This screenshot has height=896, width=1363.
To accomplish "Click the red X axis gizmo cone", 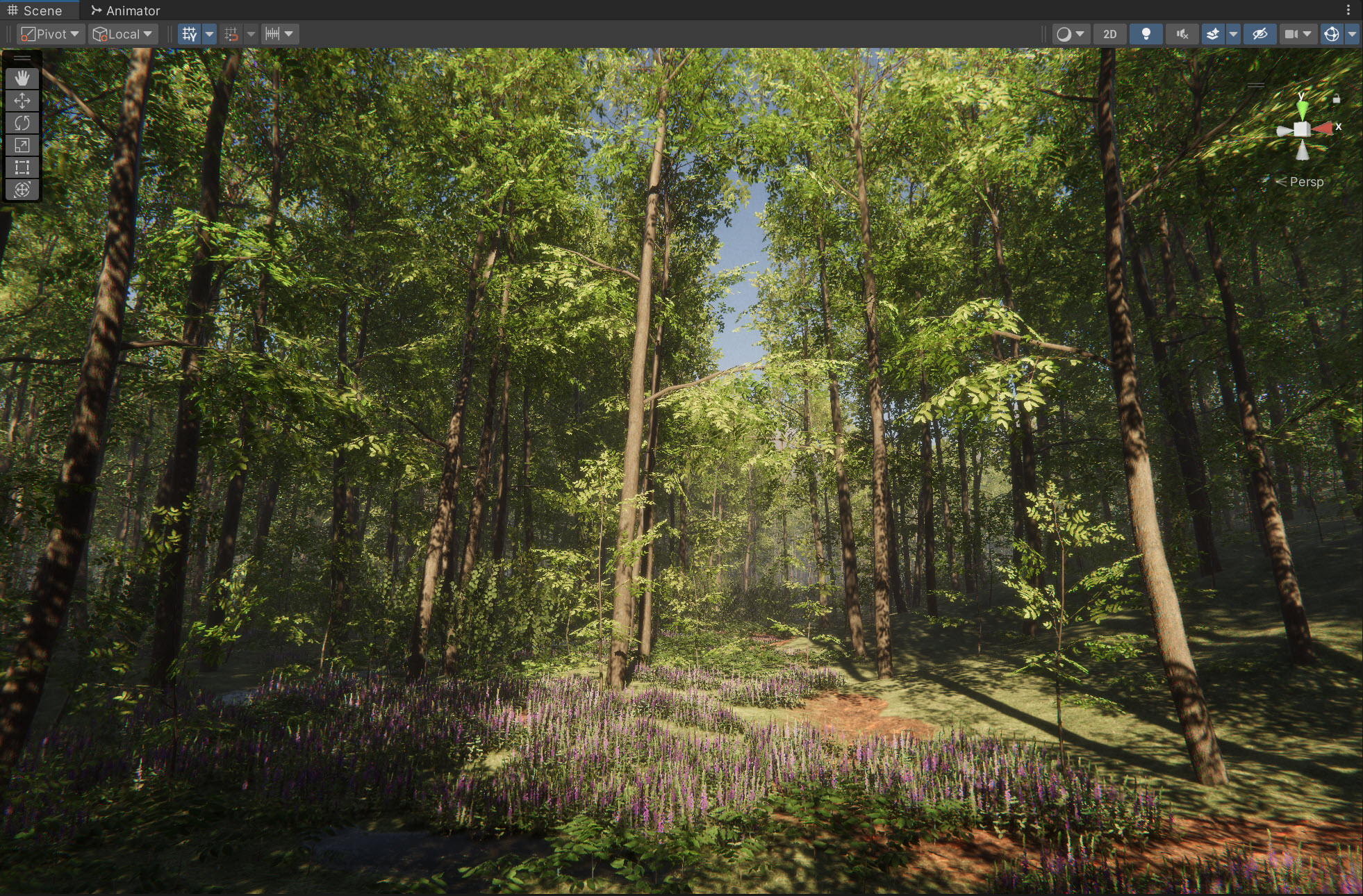I will click(1323, 128).
